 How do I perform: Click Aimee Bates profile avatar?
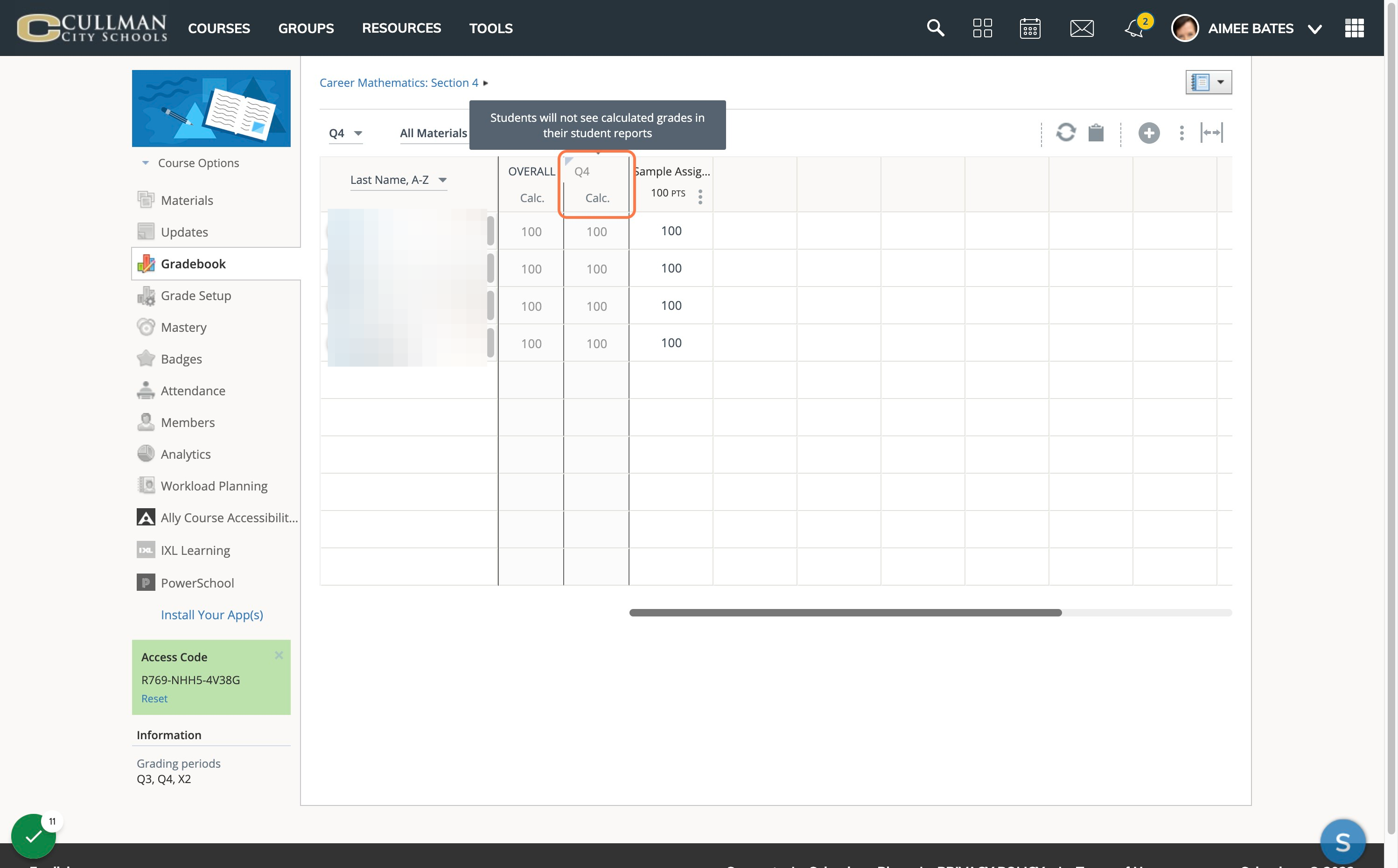click(x=1185, y=28)
